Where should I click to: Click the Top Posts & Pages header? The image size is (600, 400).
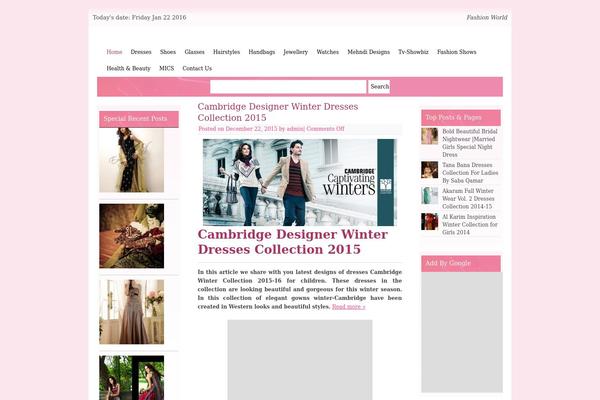click(461, 118)
